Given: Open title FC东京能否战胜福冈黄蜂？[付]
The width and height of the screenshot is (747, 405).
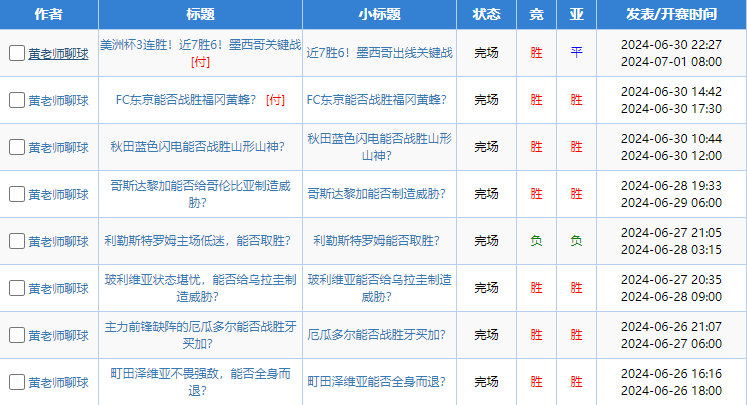Looking at the screenshot, I should 200,100.
